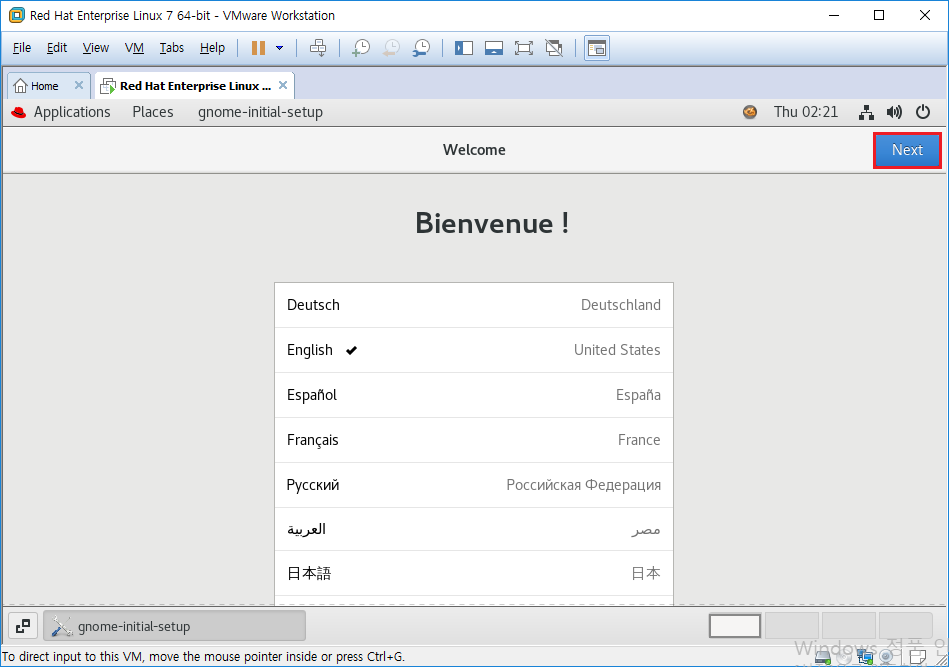Enter full screen mode icon
The width and height of the screenshot is (949, 667).
coord(524,48)
